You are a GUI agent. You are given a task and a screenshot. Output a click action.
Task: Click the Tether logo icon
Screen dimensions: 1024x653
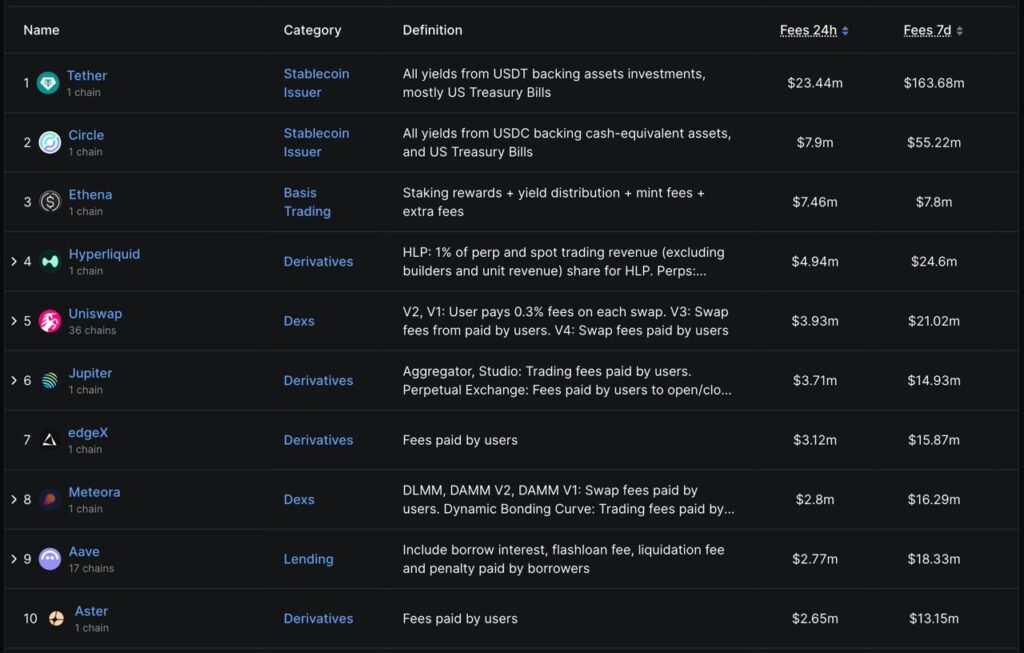tap(48, 83)
